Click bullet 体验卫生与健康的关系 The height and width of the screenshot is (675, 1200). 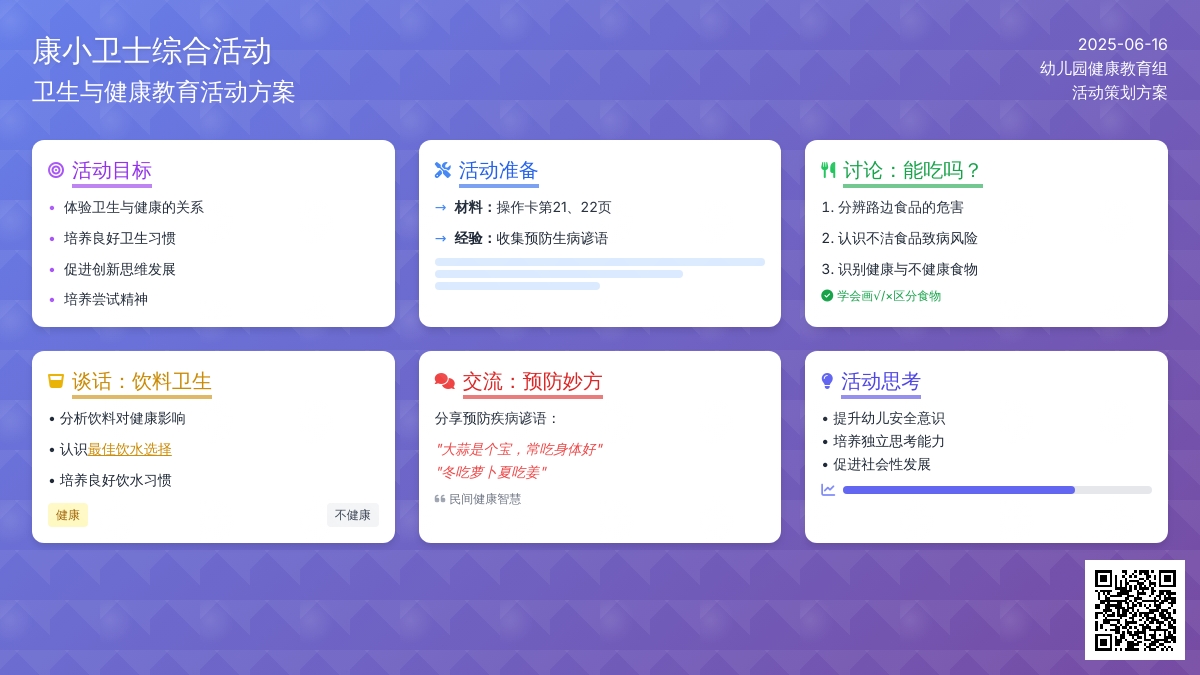[134, 207]
